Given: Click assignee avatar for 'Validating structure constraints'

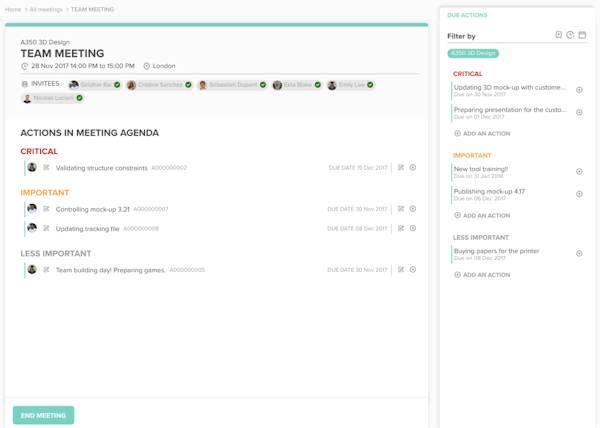Looking at the screenshot, I should coord(32,167).
